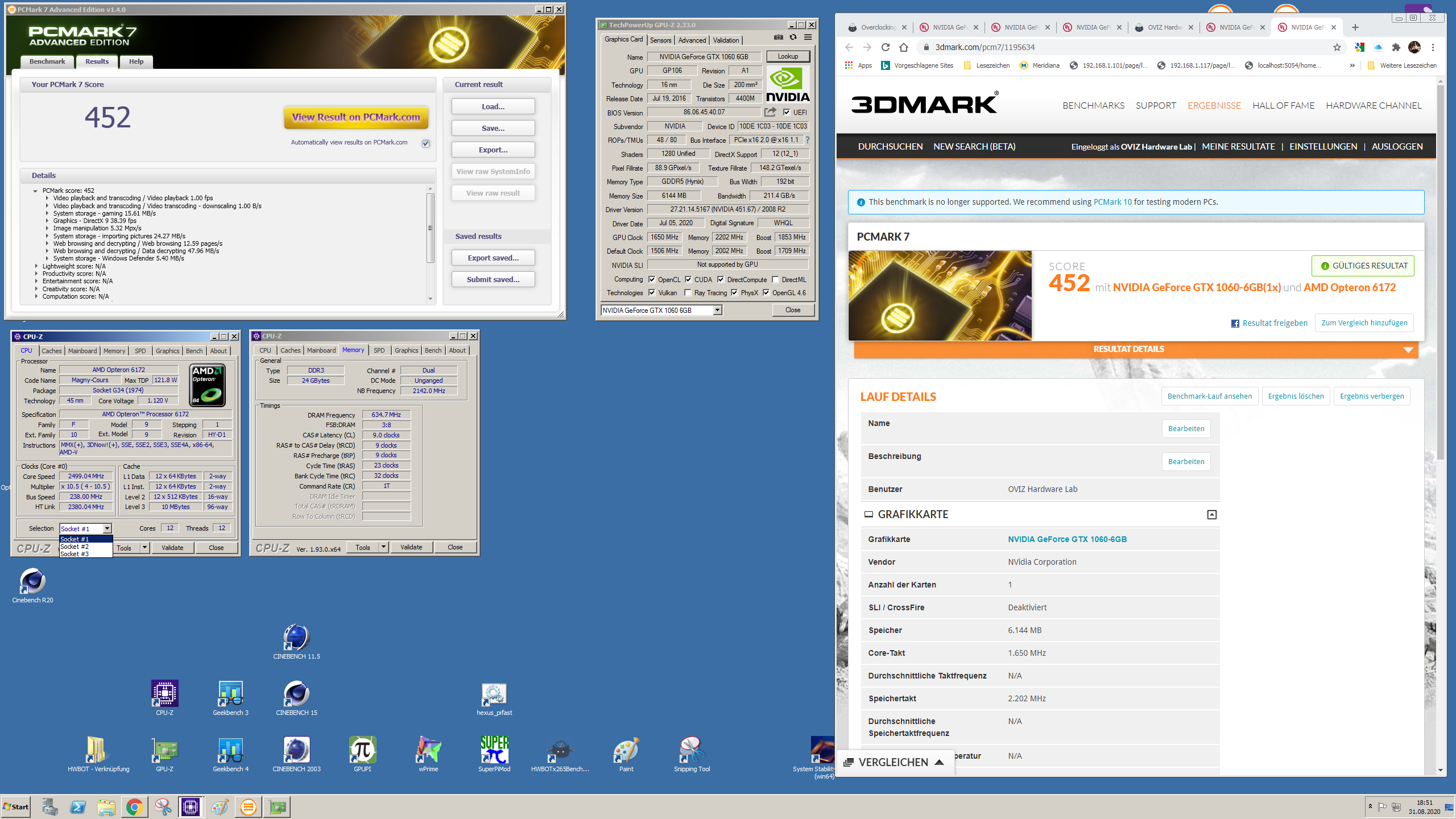Toggle the Ray Tracing checkbox in GPU-Z

[x=688, y=293]
